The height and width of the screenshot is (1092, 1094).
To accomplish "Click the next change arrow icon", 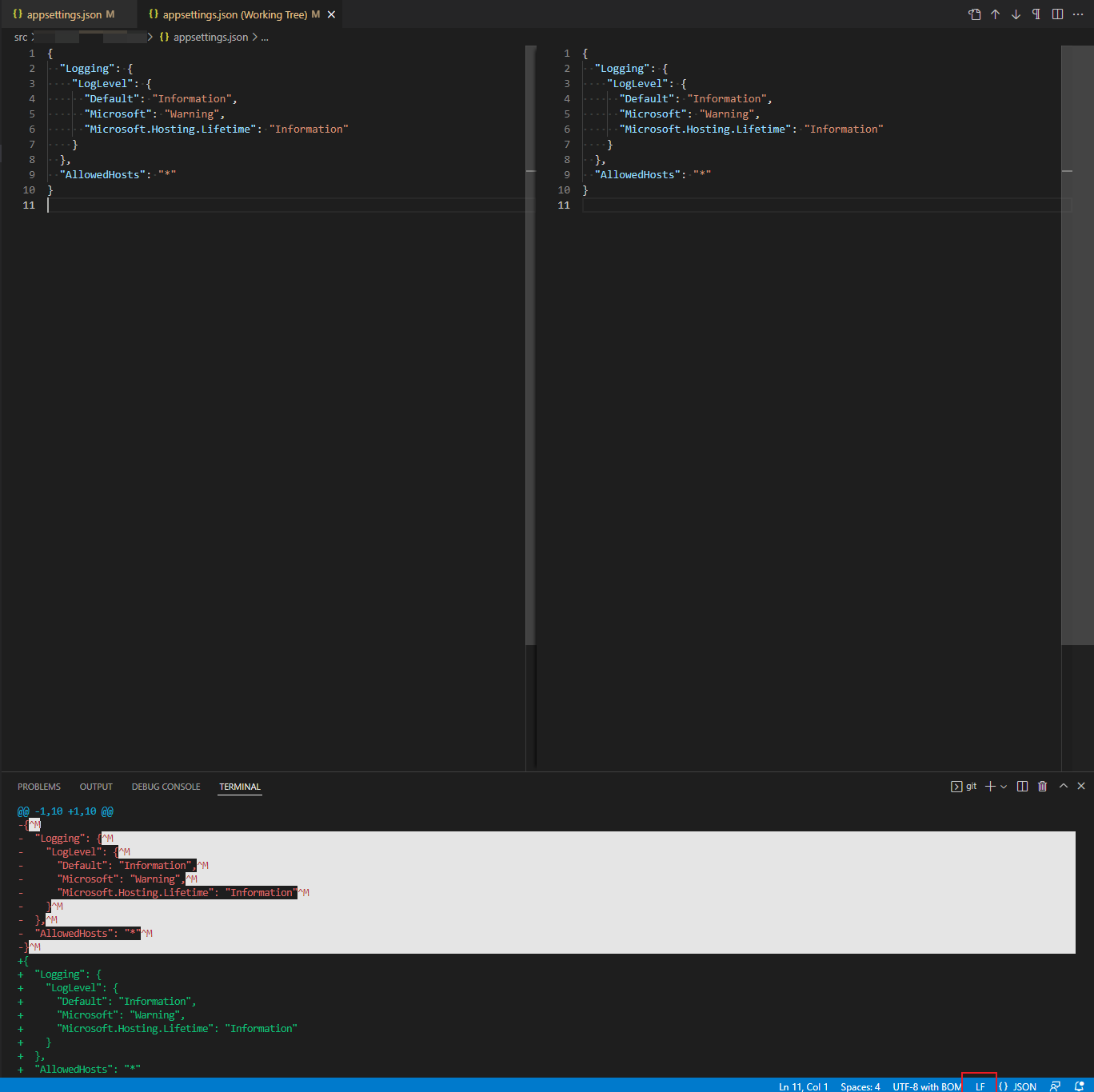I will click(1016, 14).
